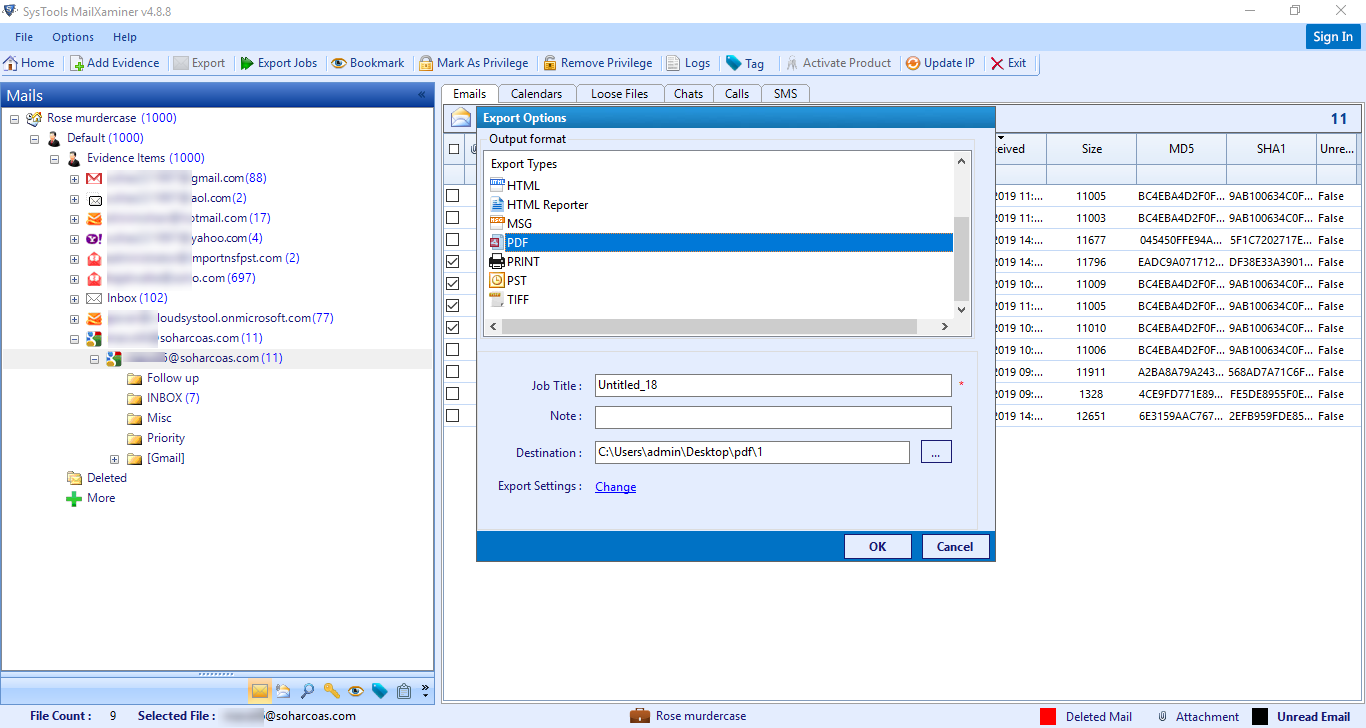Click the Bookmark toolbar icon

point(368,63)
